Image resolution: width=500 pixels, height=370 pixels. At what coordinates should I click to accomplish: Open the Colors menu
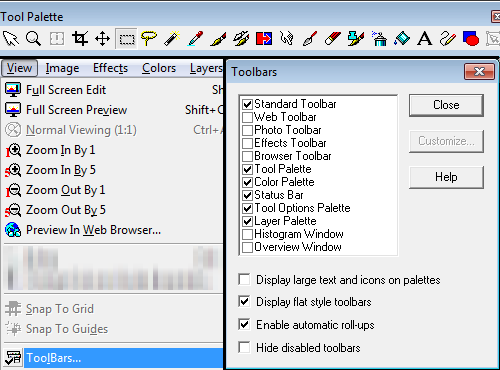click(159, 68)
